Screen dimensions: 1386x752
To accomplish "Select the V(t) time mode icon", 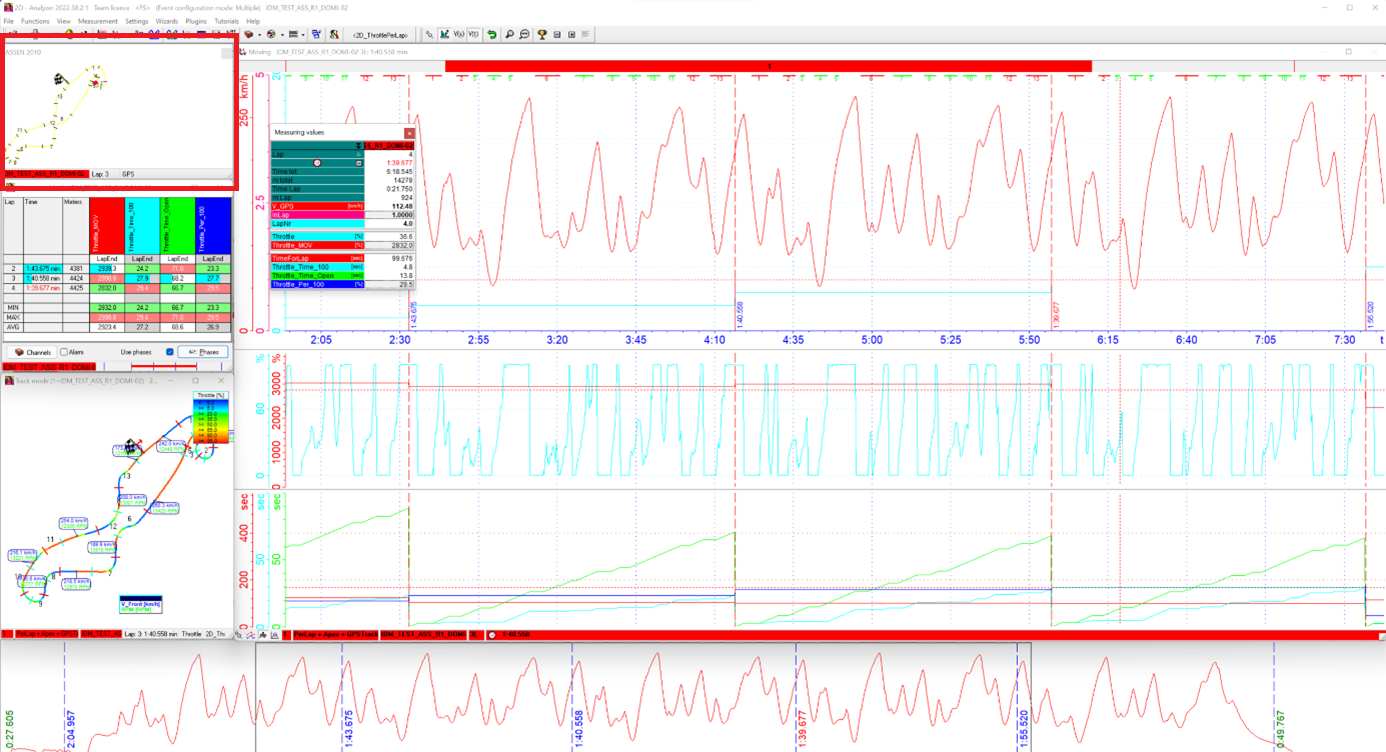I will coord(474,35).
